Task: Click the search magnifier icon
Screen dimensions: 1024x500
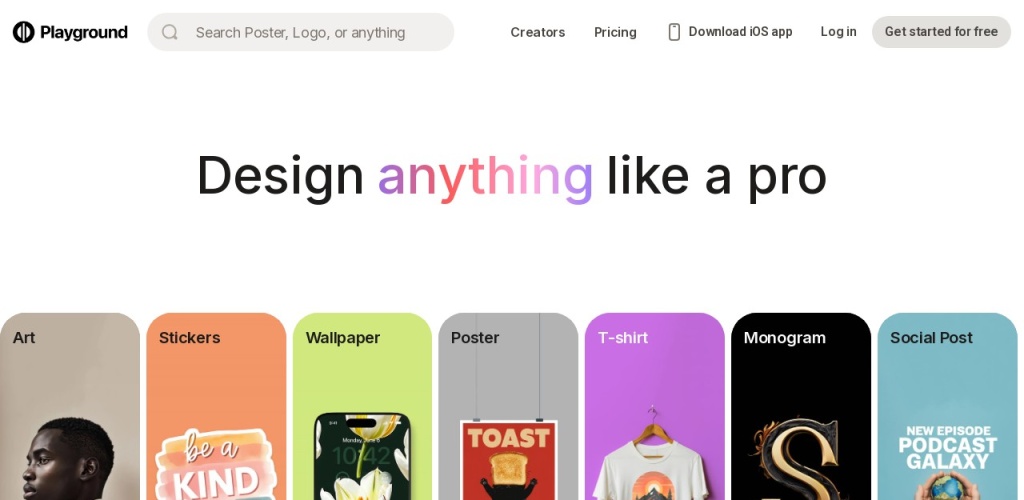Action: tap(170, 32)
